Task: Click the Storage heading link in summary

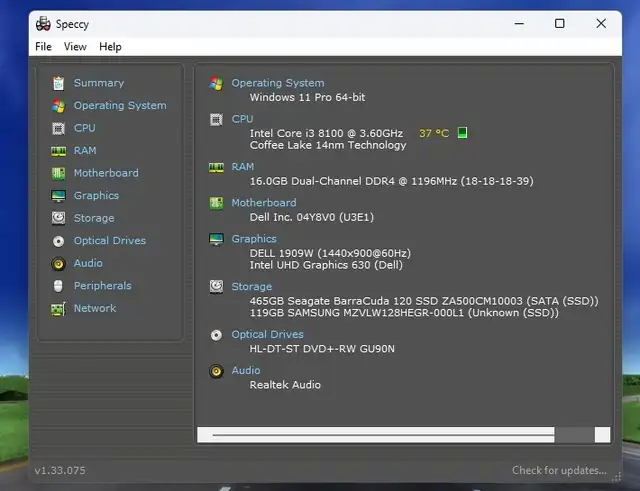Action: tap(252, 287)
